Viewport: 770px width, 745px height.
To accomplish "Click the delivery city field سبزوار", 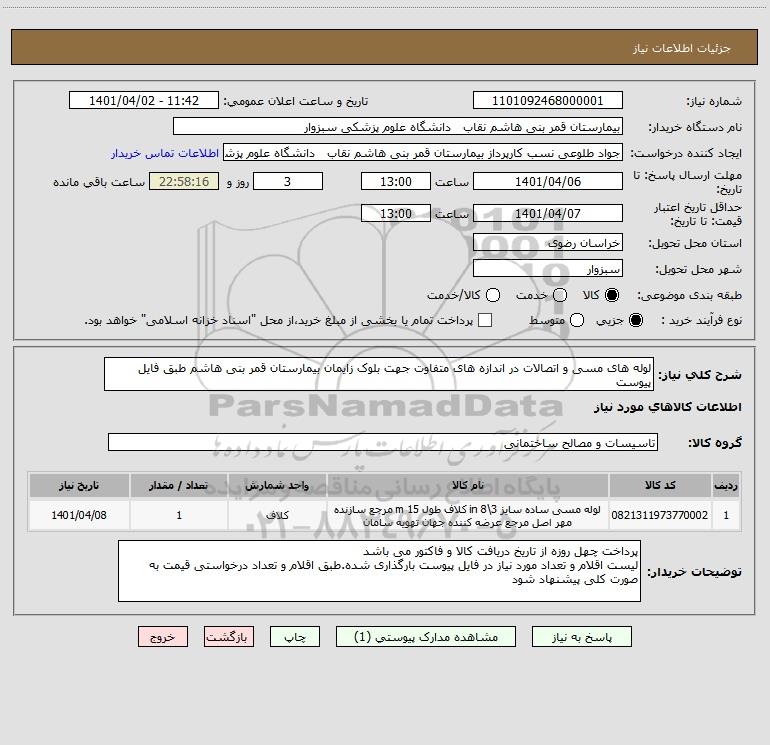I will pos(548,269).
